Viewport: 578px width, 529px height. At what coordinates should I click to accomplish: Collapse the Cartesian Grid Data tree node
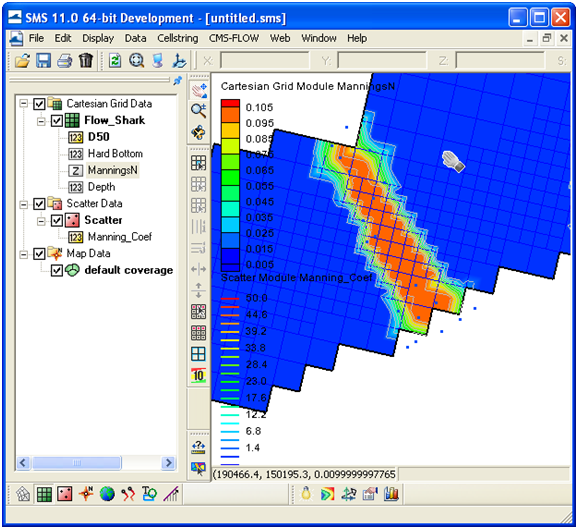coord(24,104)
